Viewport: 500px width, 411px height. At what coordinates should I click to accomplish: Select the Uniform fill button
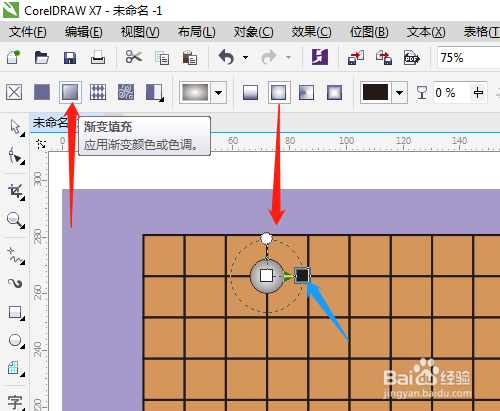click(x=42, y=92)
